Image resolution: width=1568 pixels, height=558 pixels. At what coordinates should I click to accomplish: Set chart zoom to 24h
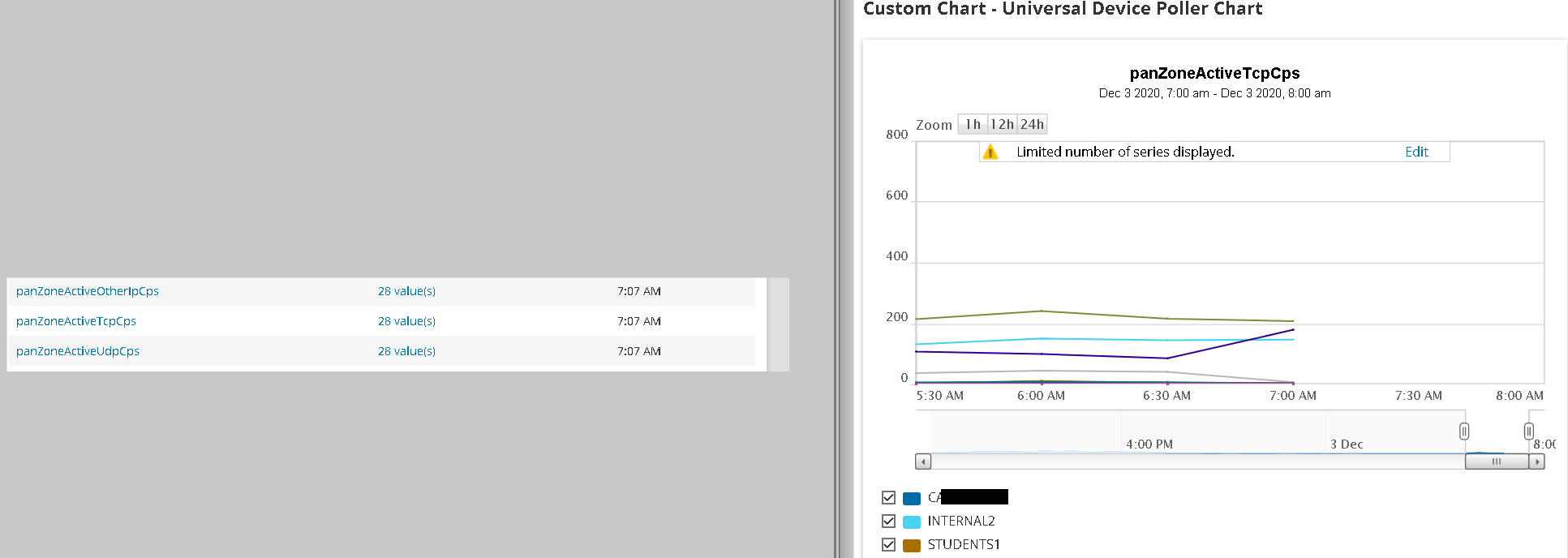1032,124
